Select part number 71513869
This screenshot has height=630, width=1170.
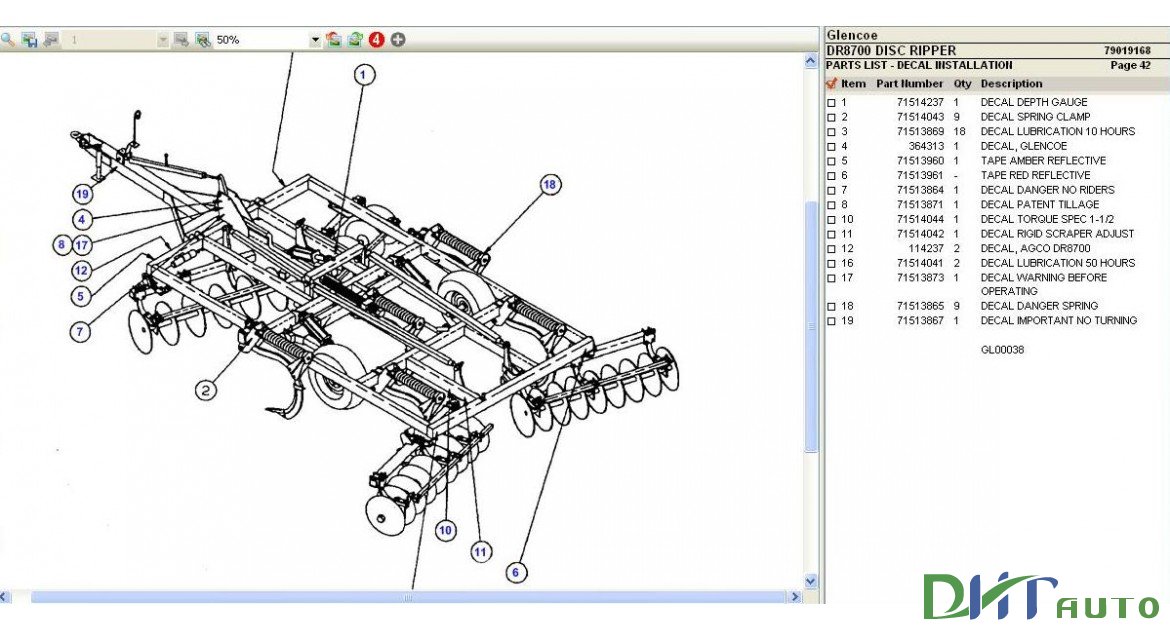click(x=920, y=131)
